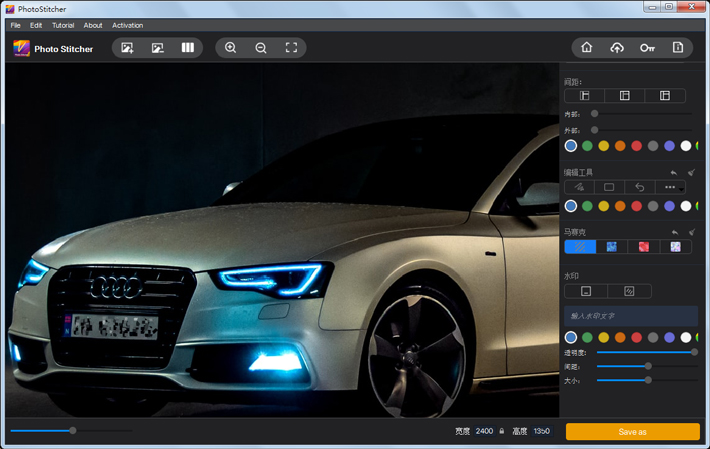Click the undo arrow beside 编辑工具 heading

674,172
